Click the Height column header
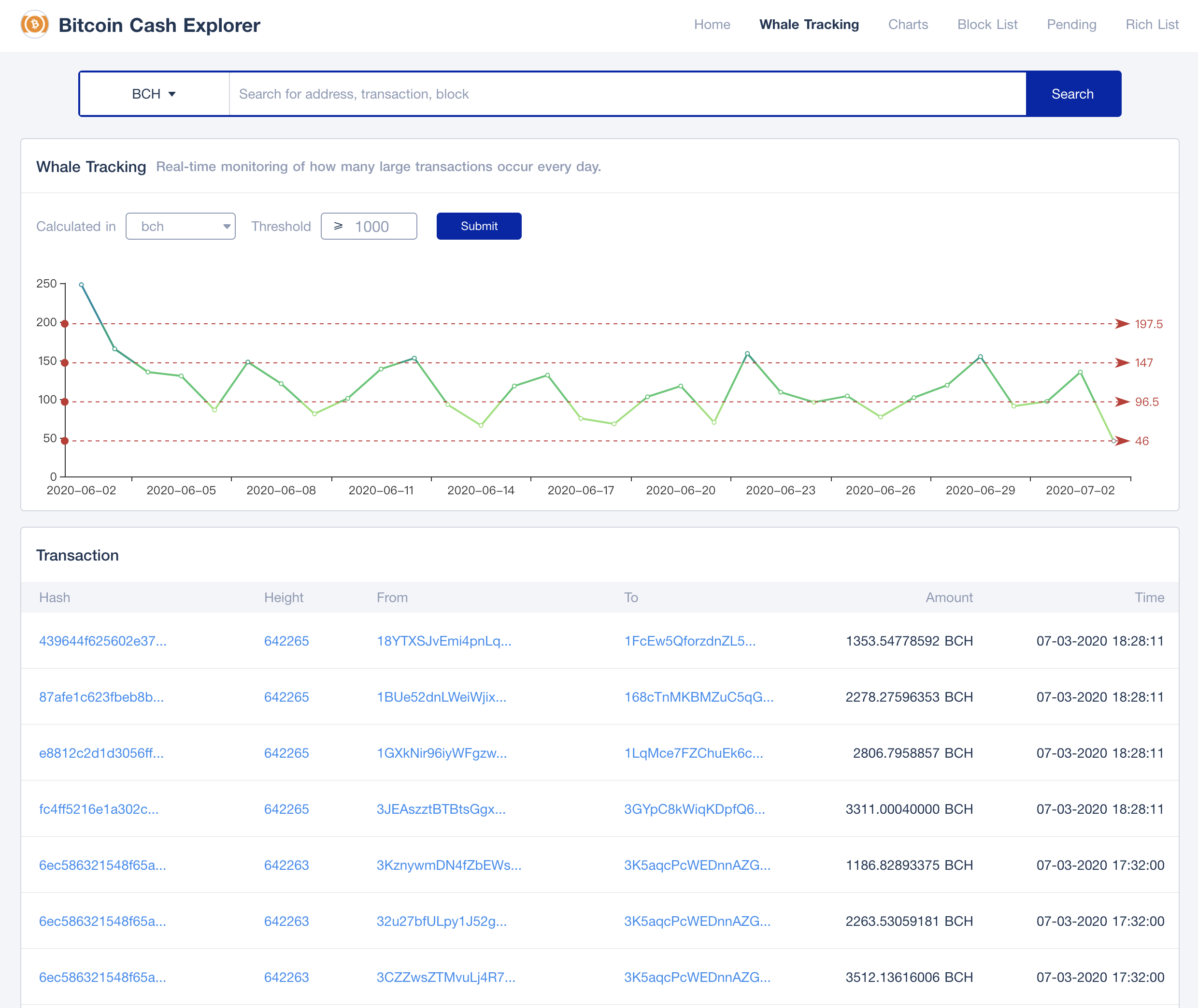Screen dimensions: 1198x1008 pos(284,598)
